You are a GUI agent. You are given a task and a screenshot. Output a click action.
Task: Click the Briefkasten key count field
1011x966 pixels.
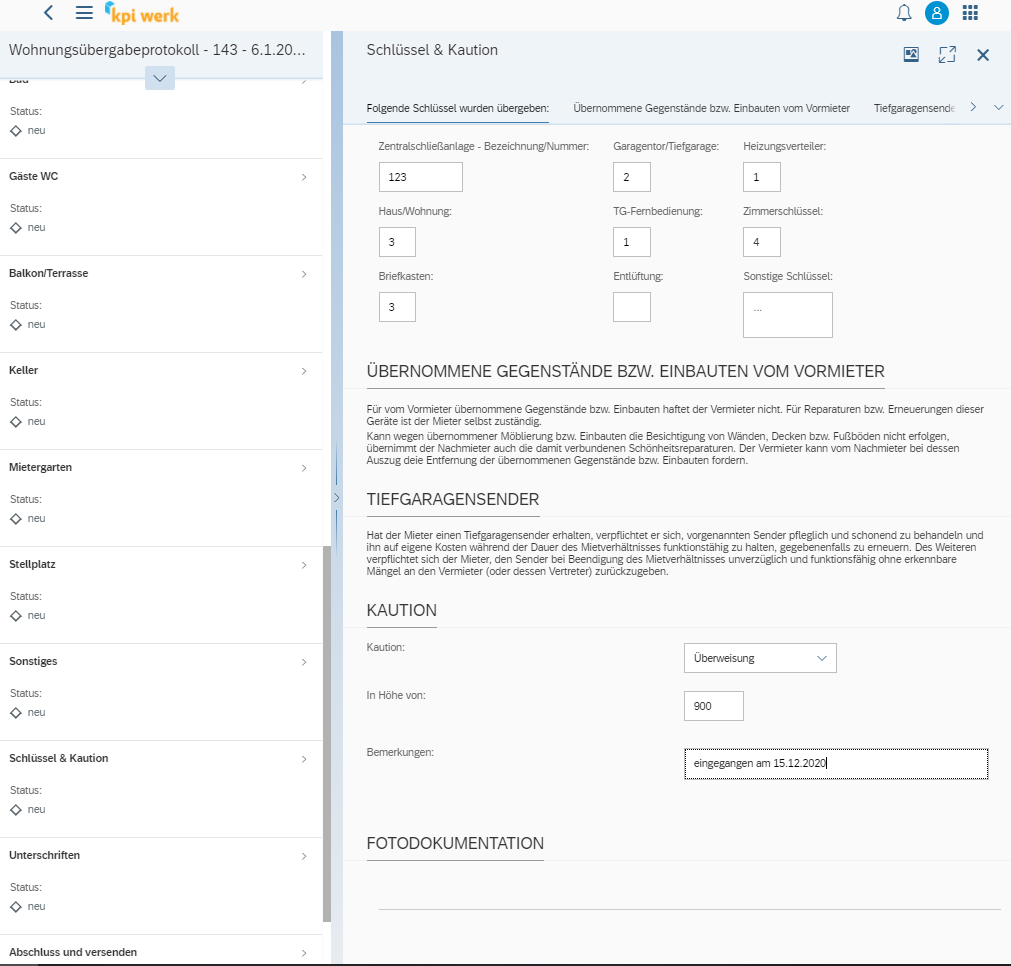click(x=397, y=307)
